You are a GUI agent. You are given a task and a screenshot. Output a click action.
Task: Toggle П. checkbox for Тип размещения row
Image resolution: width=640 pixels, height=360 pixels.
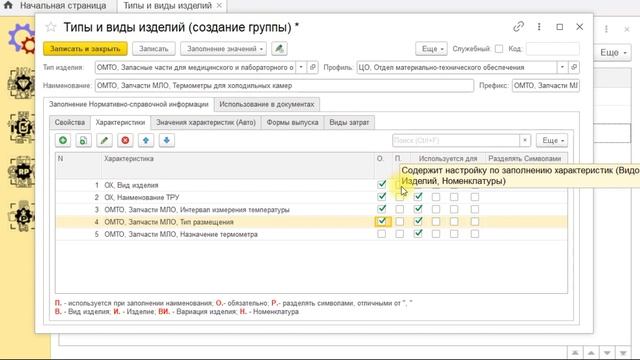pos(400,222)
